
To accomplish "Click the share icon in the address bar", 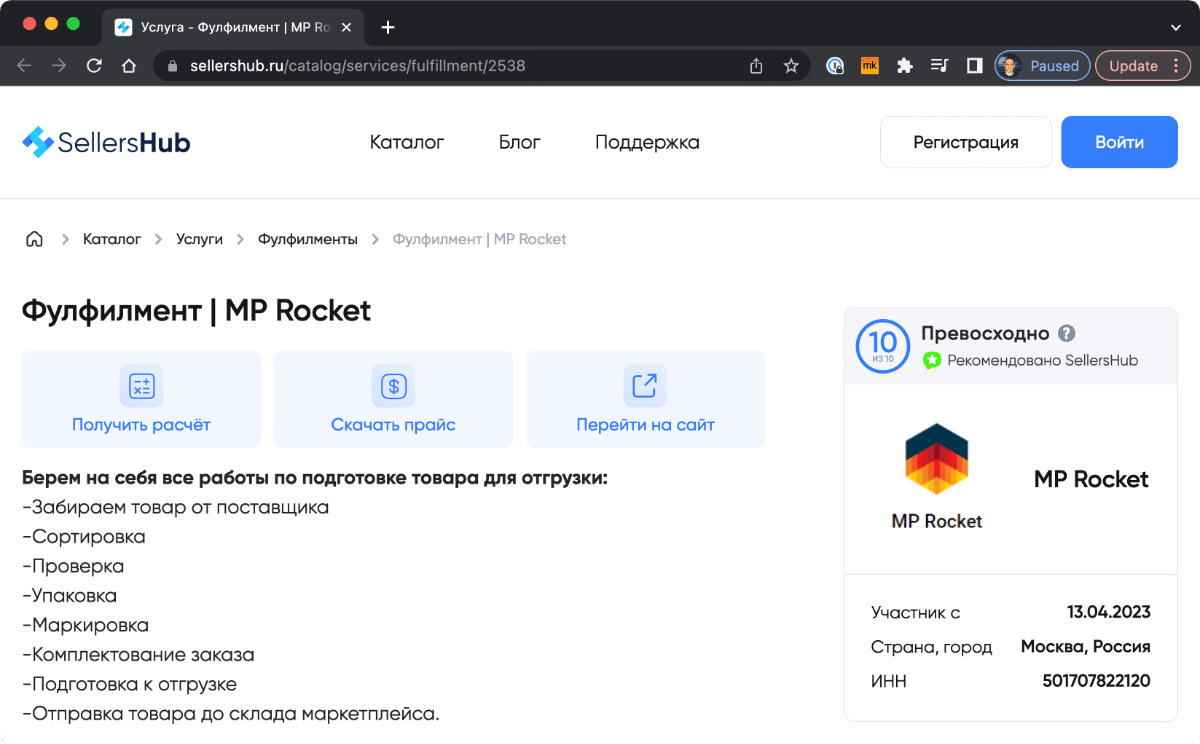I will [755, 65].
